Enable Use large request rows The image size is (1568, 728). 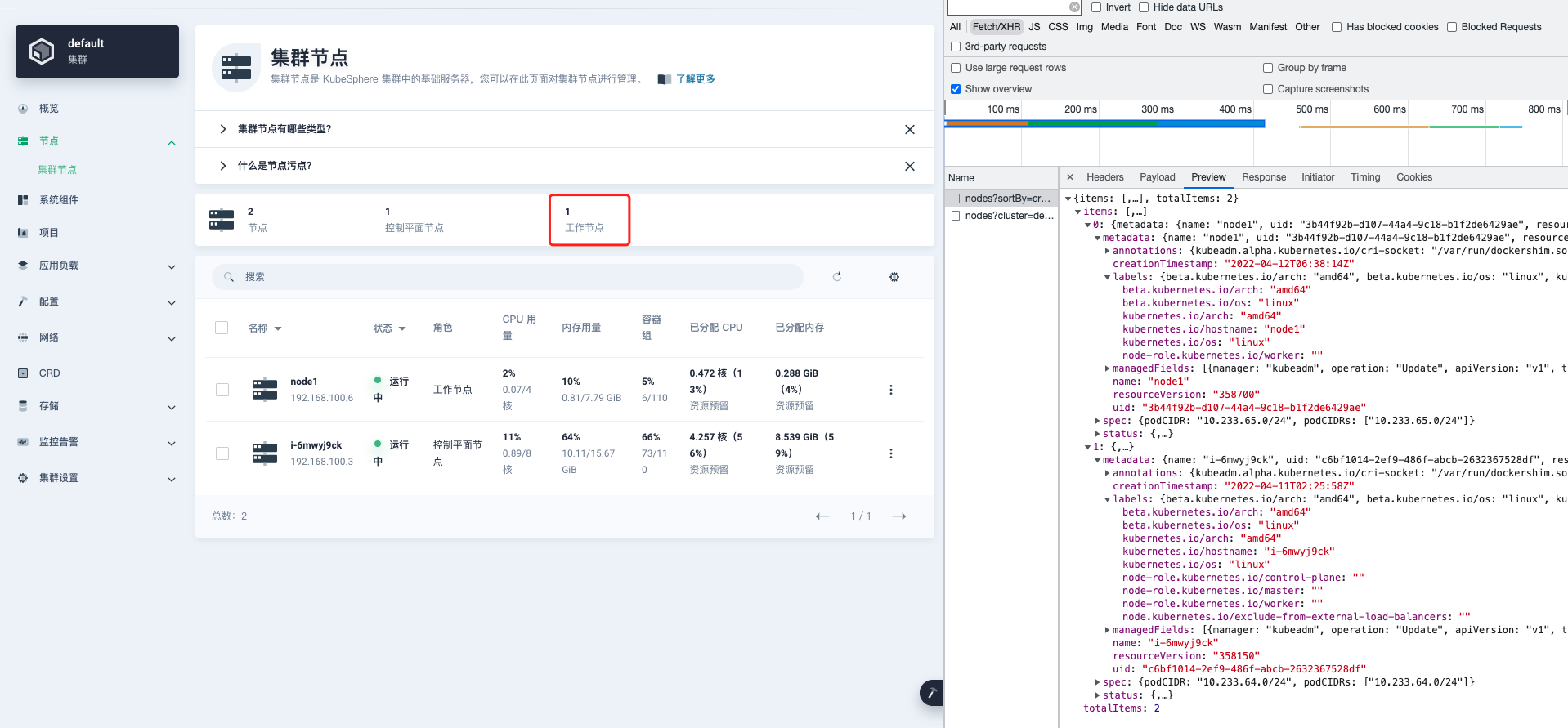click(956, 68)
